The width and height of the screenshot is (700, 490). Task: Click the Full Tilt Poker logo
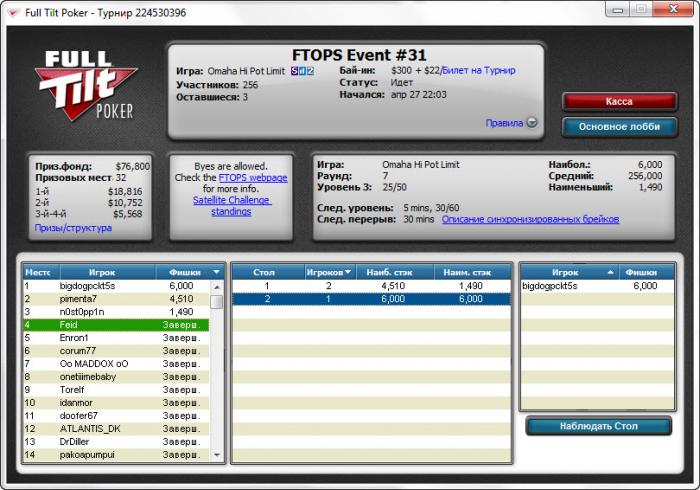(86, 86)
